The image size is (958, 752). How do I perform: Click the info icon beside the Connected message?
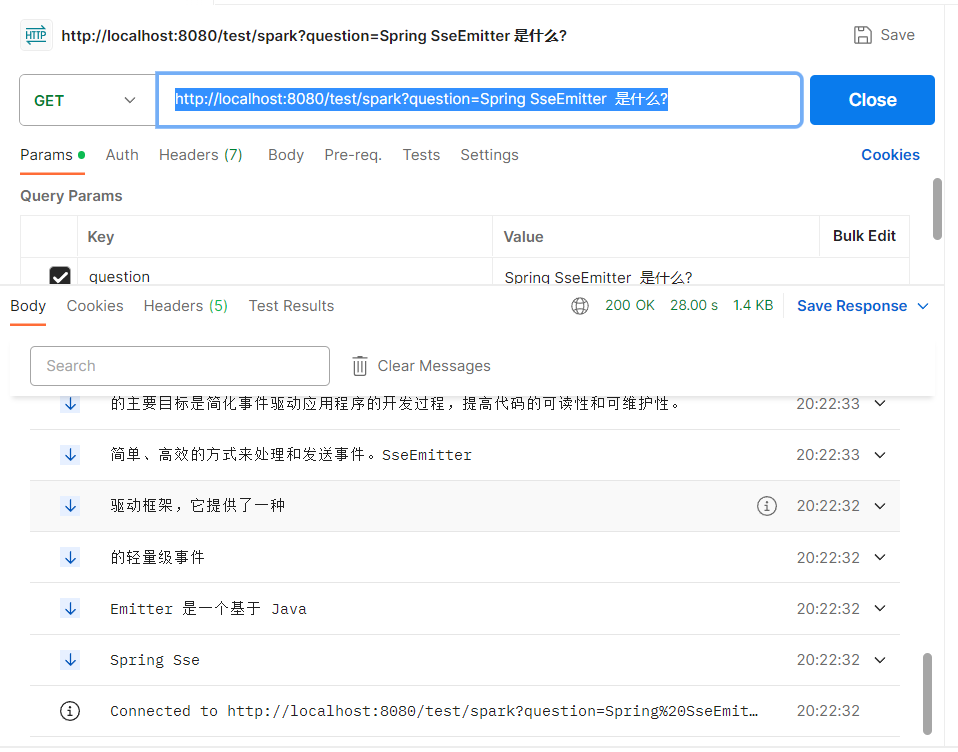[70, 711]
